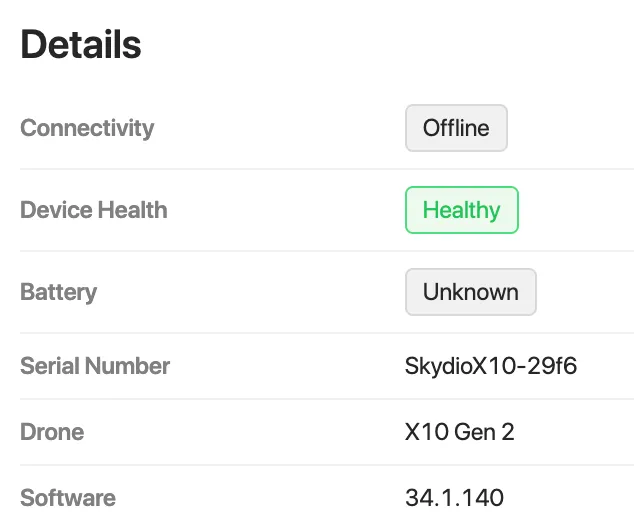Click the Battery row label
Viewport: 634px width, 530px height.
[59, 292]
